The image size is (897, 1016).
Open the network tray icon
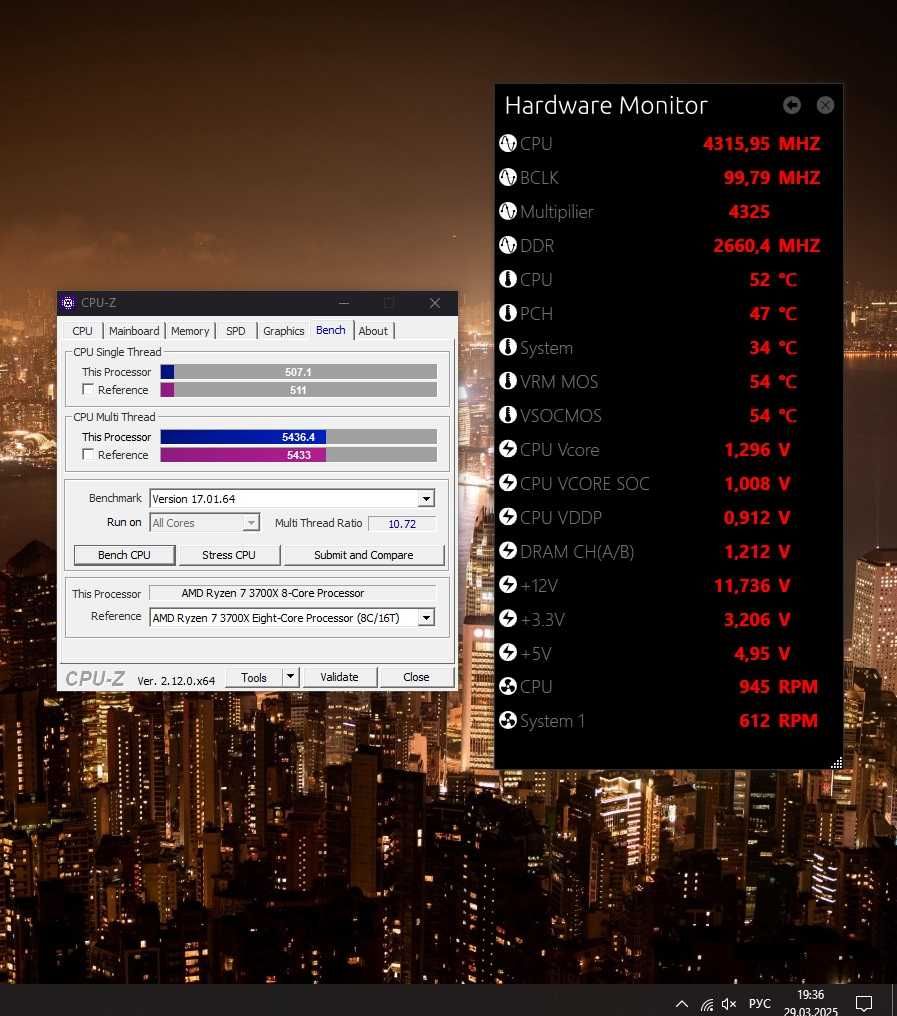(x=707, y=1004)
